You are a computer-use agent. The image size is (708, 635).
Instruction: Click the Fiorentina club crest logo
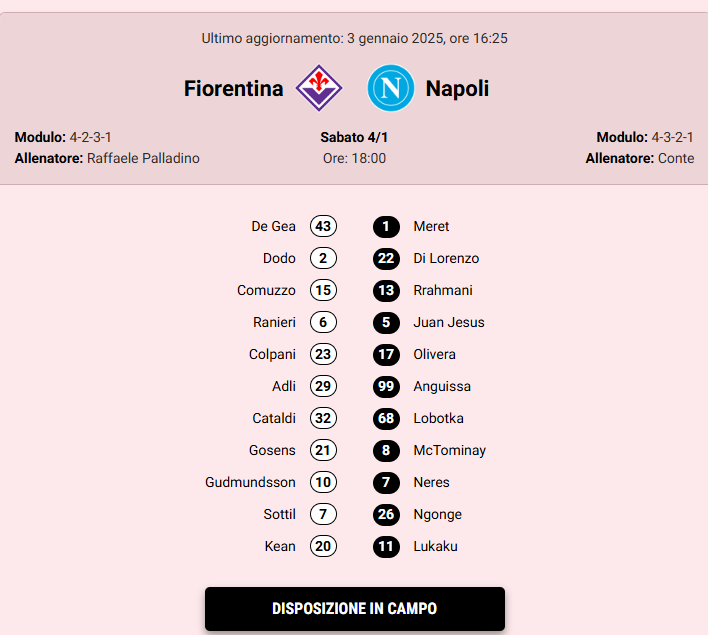pyautogui.click(x=319, y=88)
